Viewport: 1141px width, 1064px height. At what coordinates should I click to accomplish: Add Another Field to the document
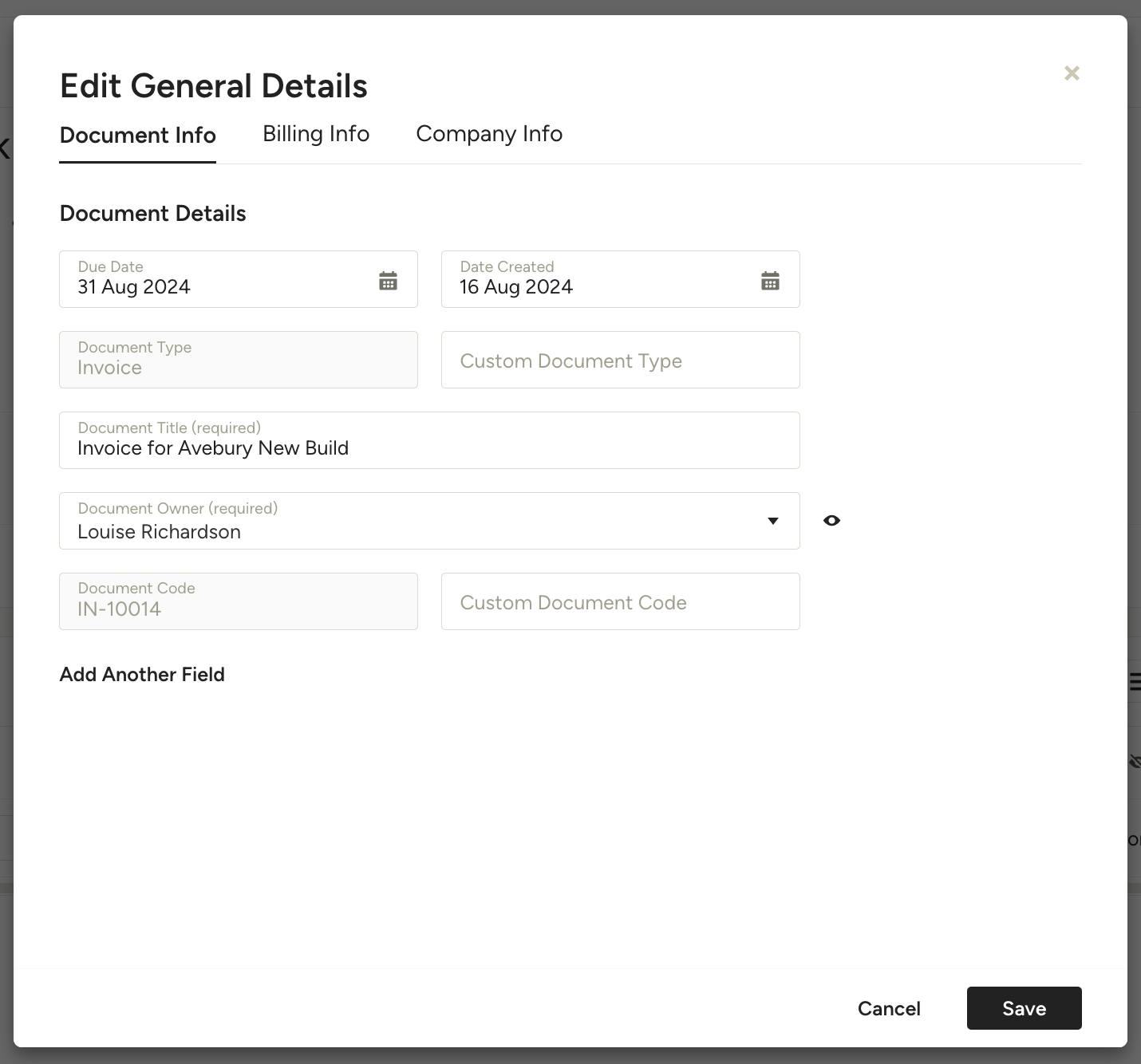(x=142, y=675)
